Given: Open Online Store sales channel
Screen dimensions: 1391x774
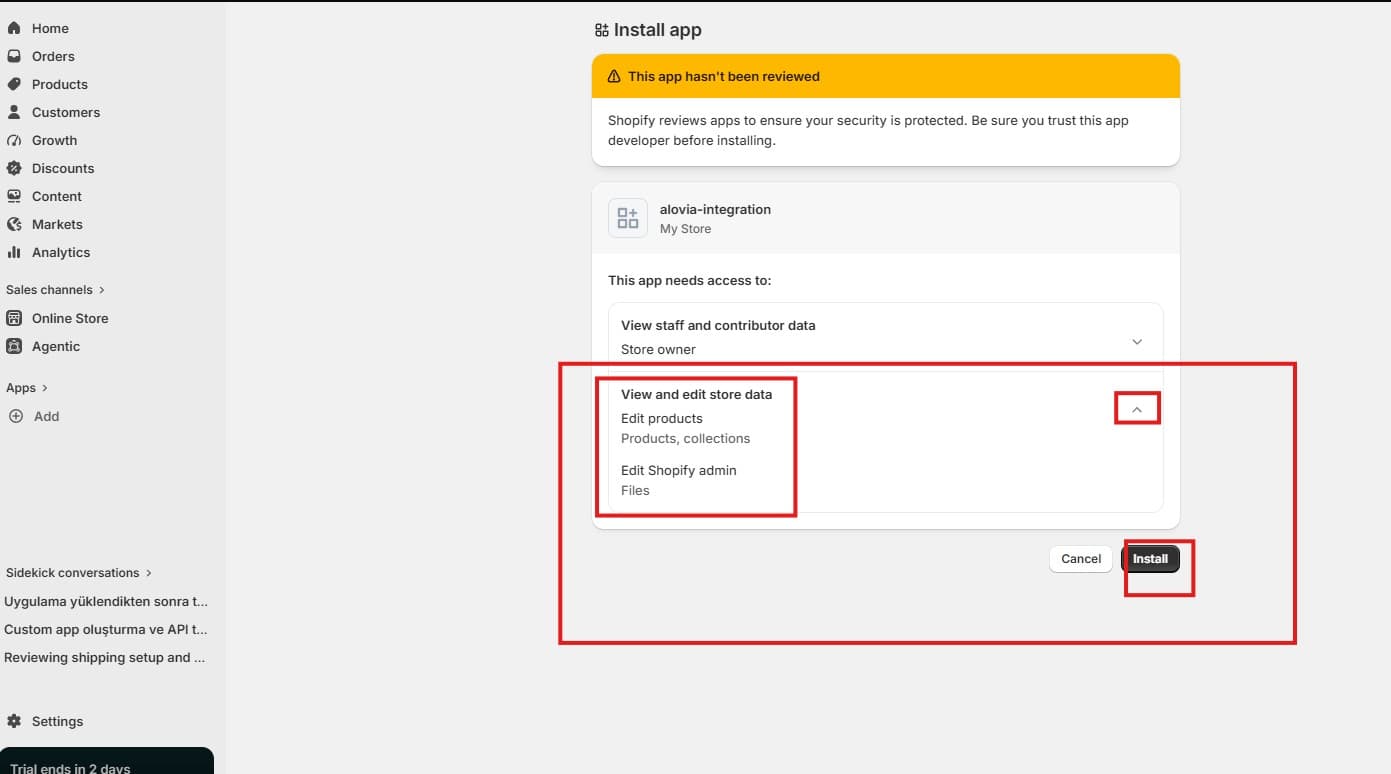Looking at the screenshot, I should [x=70, y=318].
